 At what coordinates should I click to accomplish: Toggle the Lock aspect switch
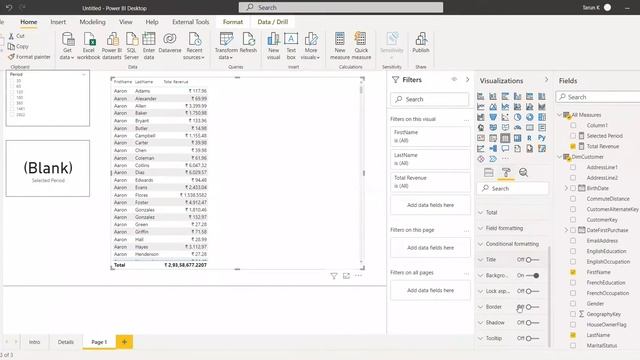[x=532, y=291]
